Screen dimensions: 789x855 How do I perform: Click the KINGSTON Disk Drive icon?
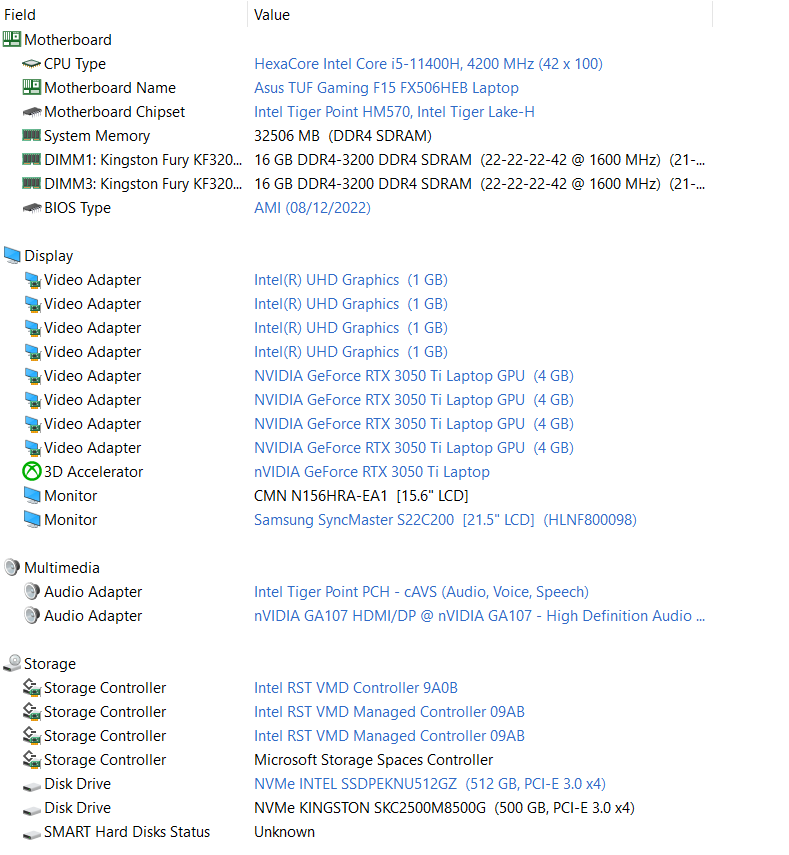pyautogui.click(x=32, y=810)
